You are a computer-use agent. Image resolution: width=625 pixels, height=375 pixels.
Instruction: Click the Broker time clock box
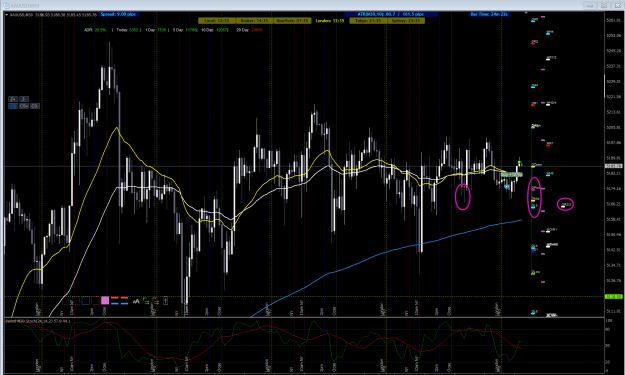click(254, 21)
